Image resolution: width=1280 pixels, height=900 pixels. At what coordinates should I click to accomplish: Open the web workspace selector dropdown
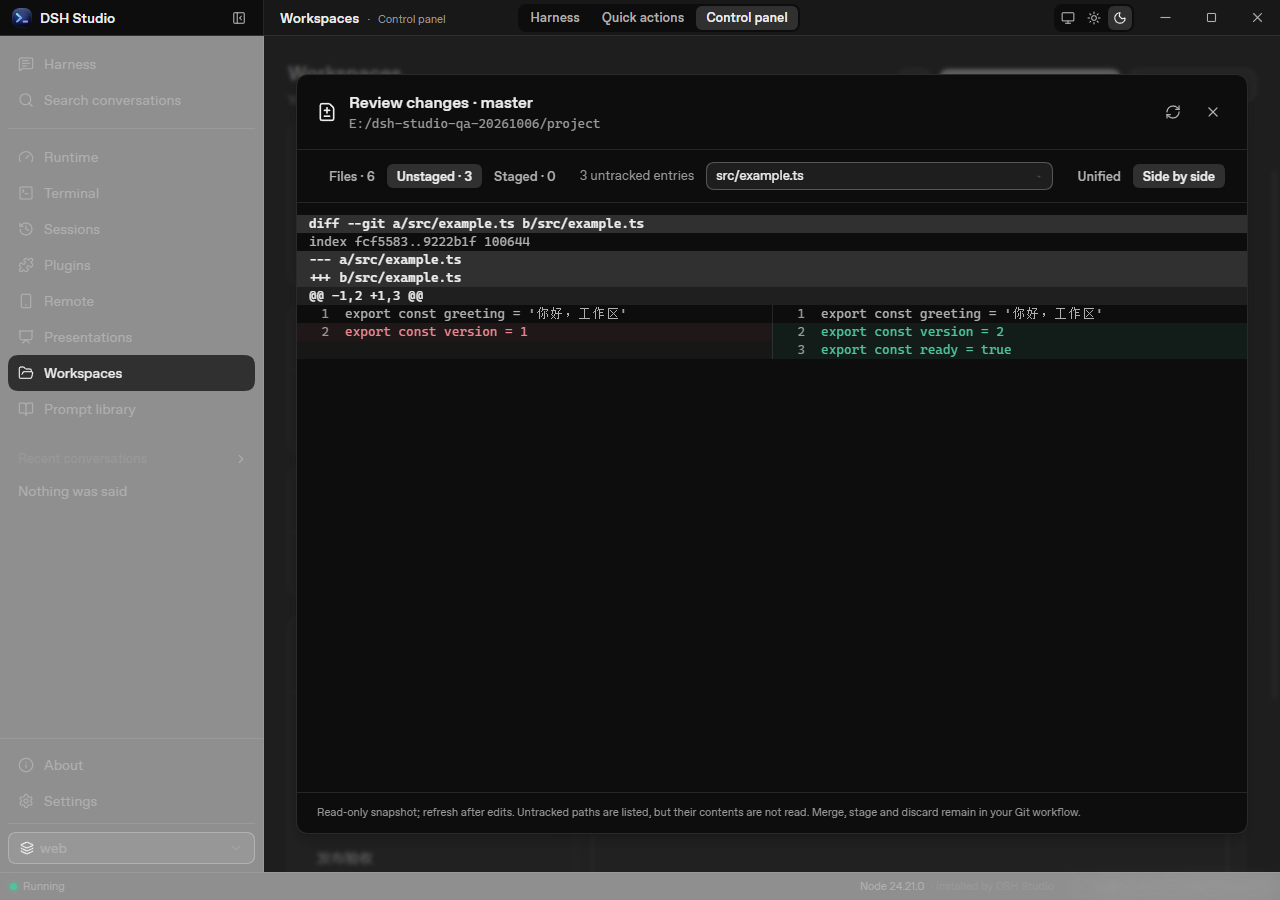[x=131, y=848]
